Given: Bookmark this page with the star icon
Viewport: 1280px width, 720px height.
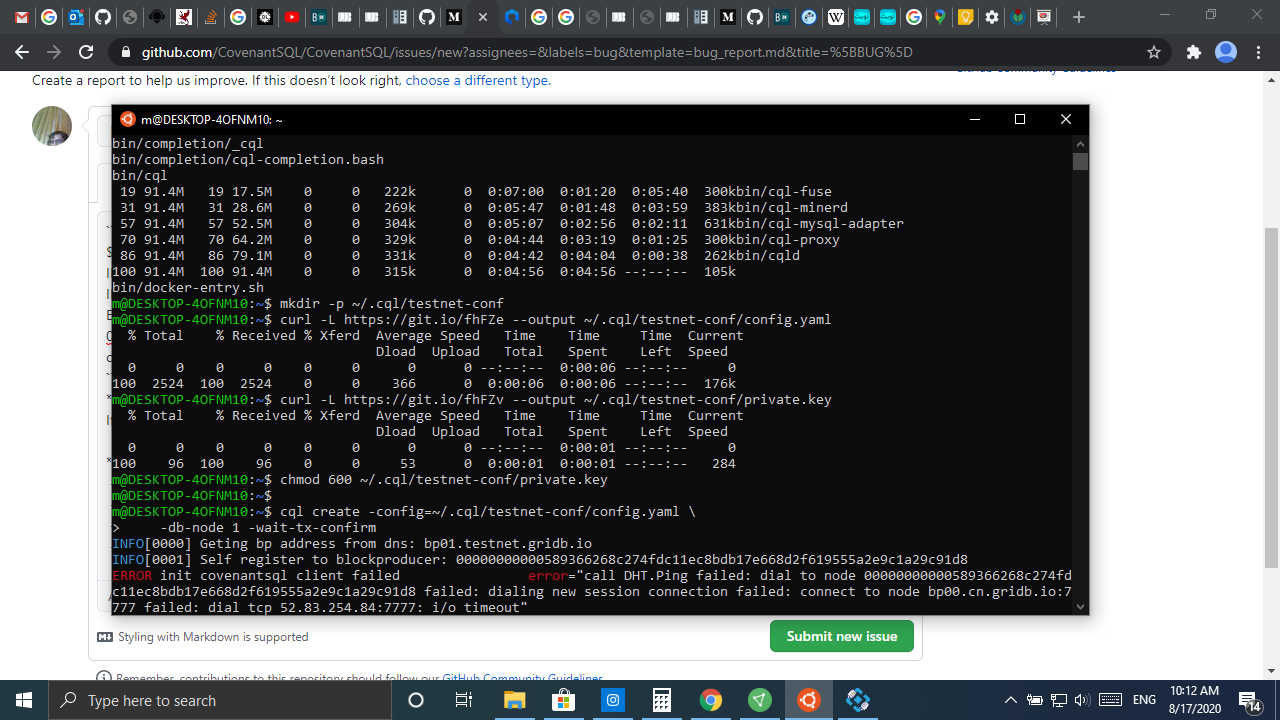Looking at the screenshot, I should pos(1154,52).
